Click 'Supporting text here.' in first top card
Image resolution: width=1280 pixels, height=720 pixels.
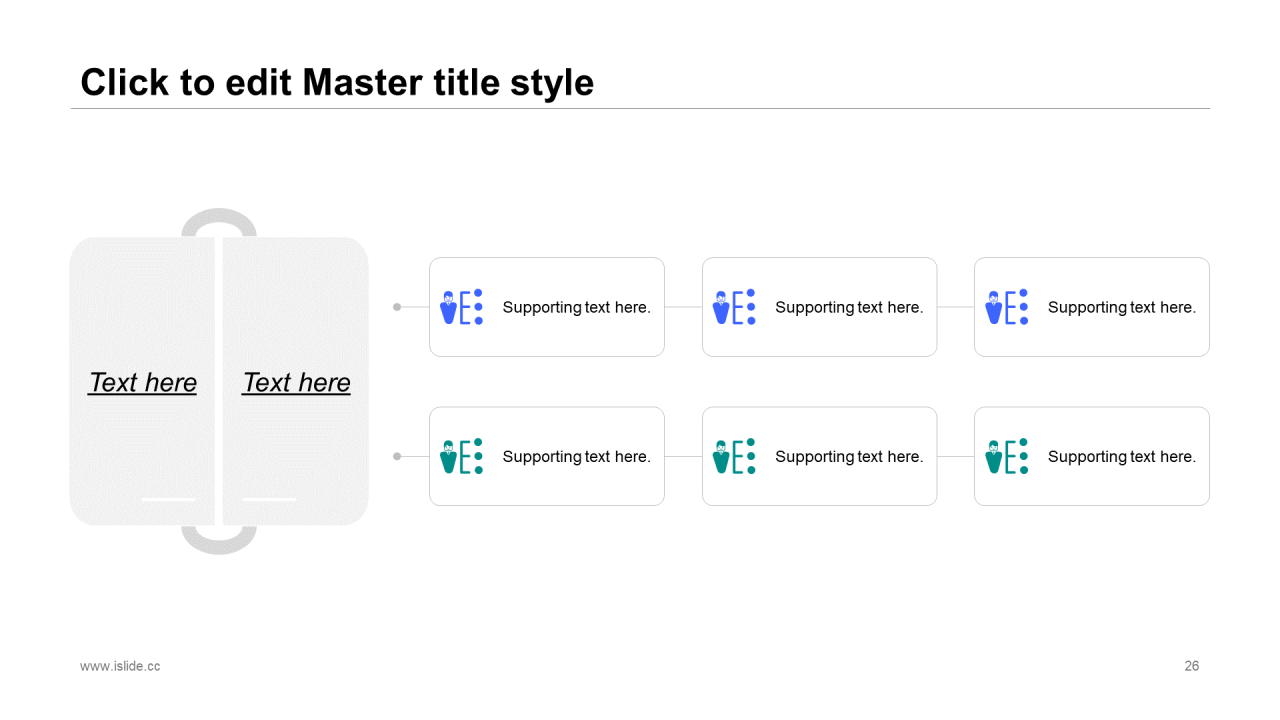click(x=576, y=307)
